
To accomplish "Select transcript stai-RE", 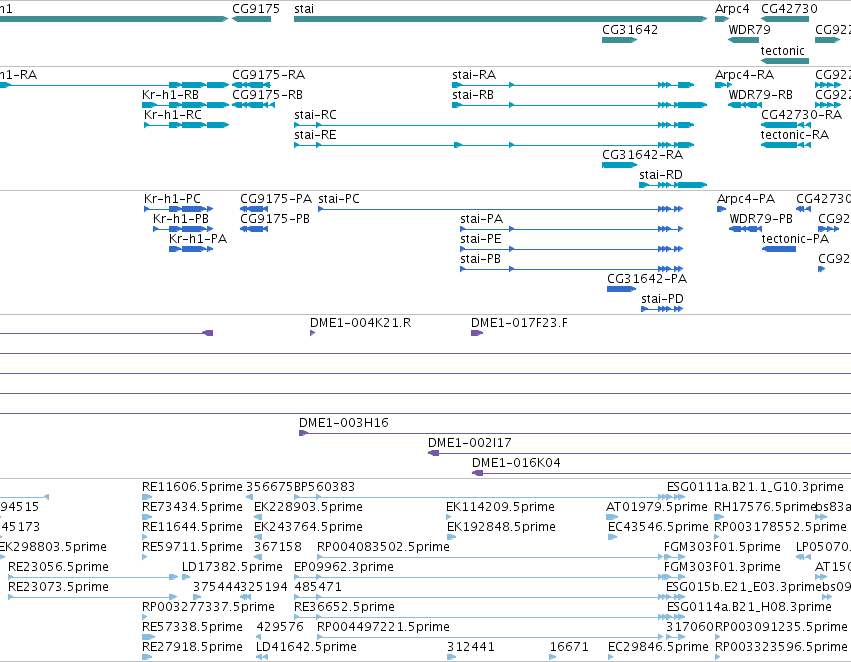I will tap(494, 145).
